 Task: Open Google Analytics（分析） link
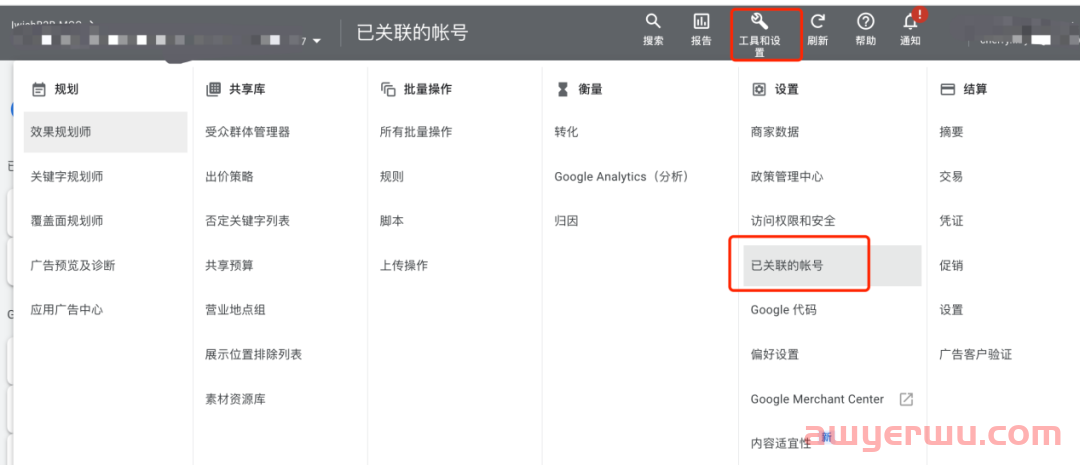click(621, 176)
